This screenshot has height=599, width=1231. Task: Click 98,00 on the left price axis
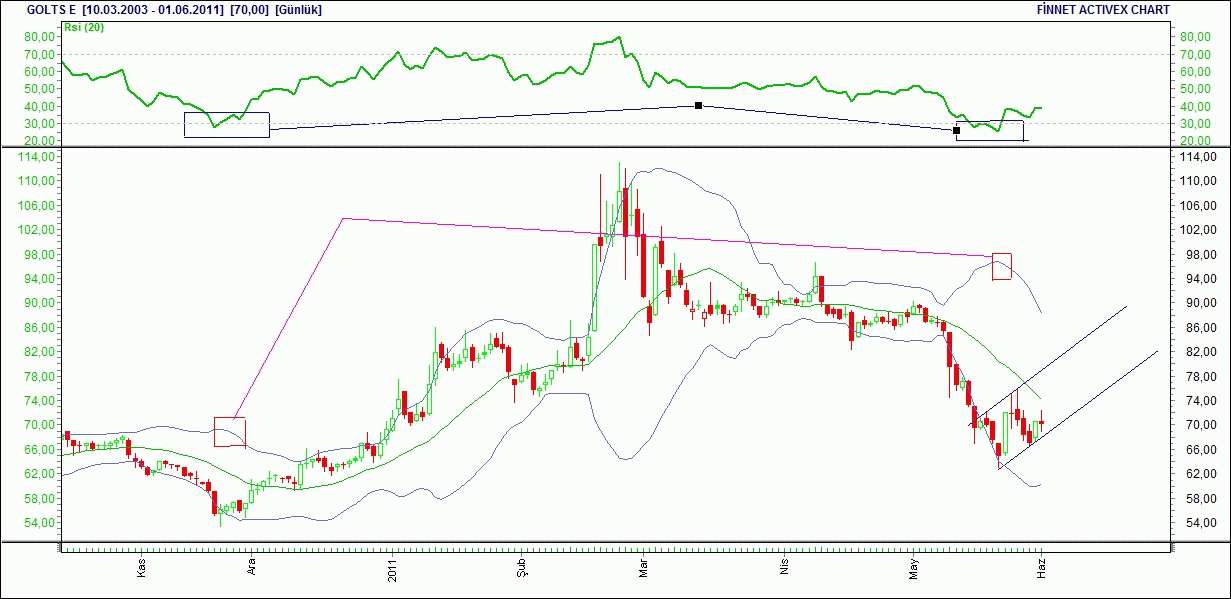pos(38,254)
